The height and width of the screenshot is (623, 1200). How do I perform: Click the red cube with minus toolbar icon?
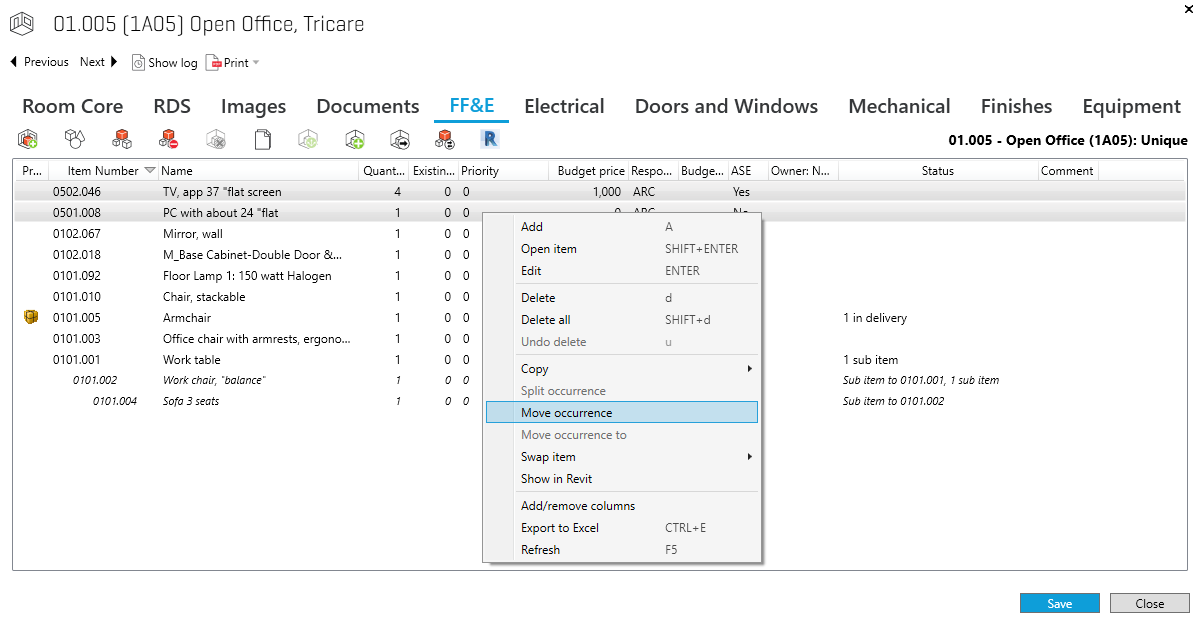[168, 139]
